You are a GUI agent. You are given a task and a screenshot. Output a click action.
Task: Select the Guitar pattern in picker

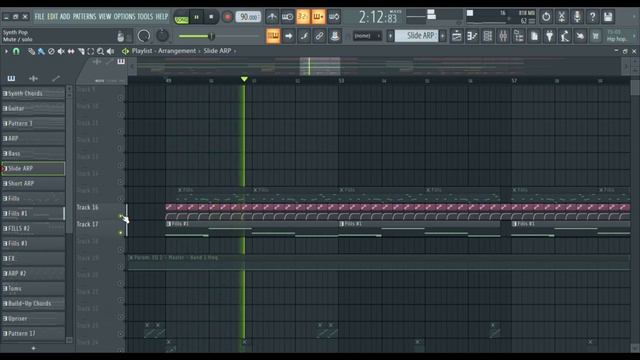[33, 109]
